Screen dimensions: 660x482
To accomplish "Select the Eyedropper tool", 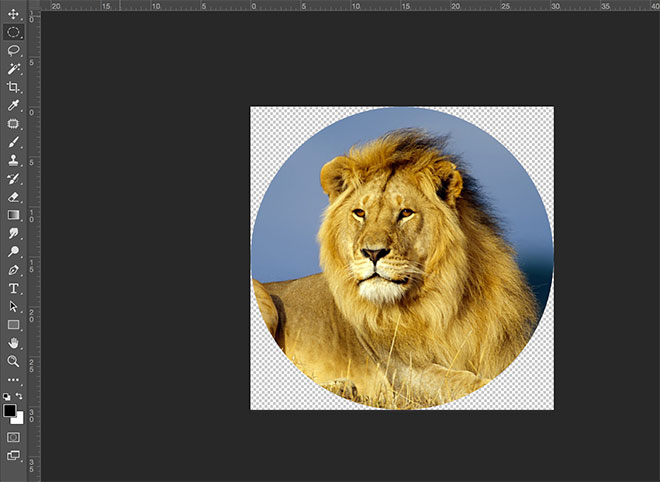I will (14, 105).
